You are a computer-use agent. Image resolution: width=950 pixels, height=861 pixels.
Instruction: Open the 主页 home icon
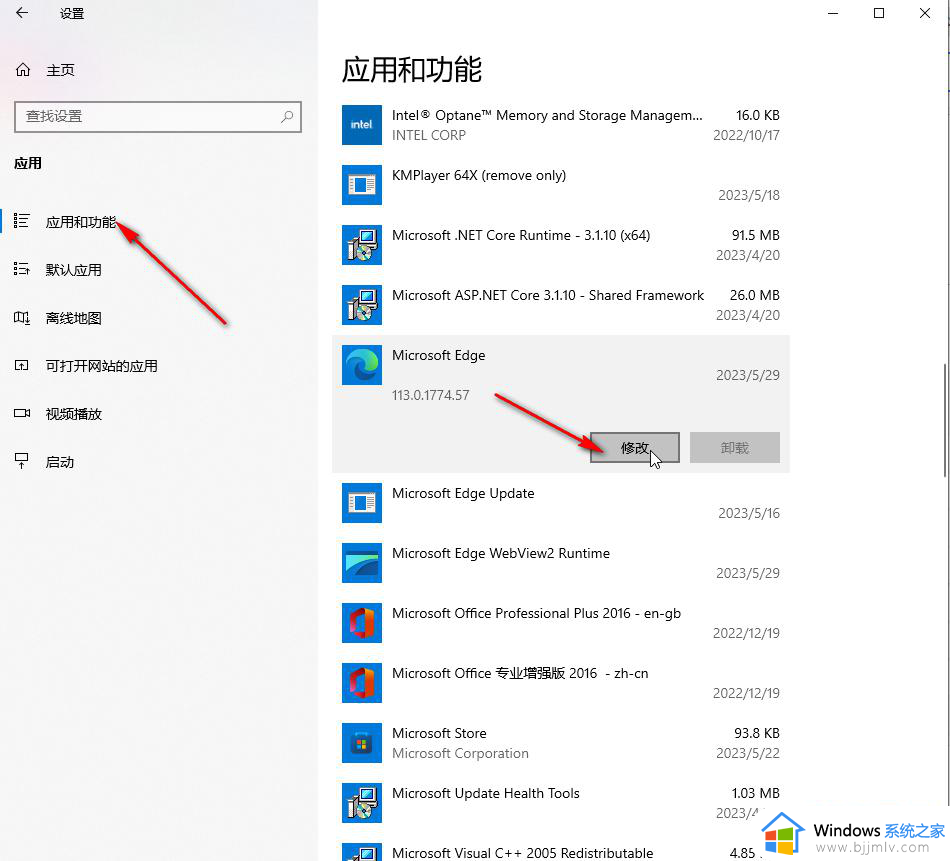pyautogui.click(x=23, y=70)
